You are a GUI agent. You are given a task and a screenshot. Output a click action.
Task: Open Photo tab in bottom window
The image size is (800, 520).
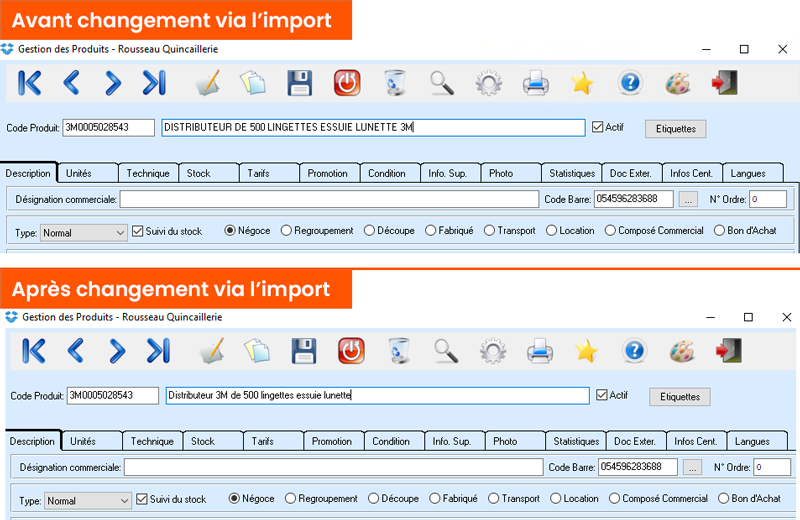tap(515, 441)
